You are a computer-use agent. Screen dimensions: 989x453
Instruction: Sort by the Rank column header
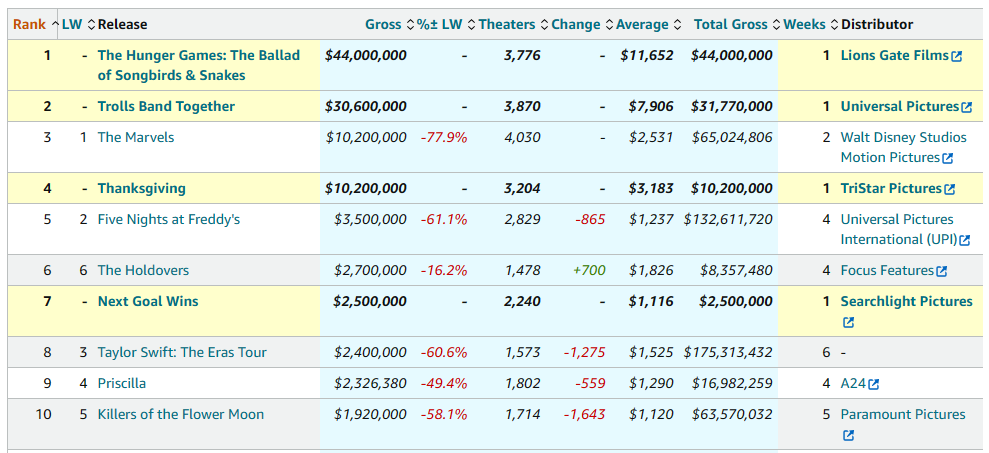29,24
